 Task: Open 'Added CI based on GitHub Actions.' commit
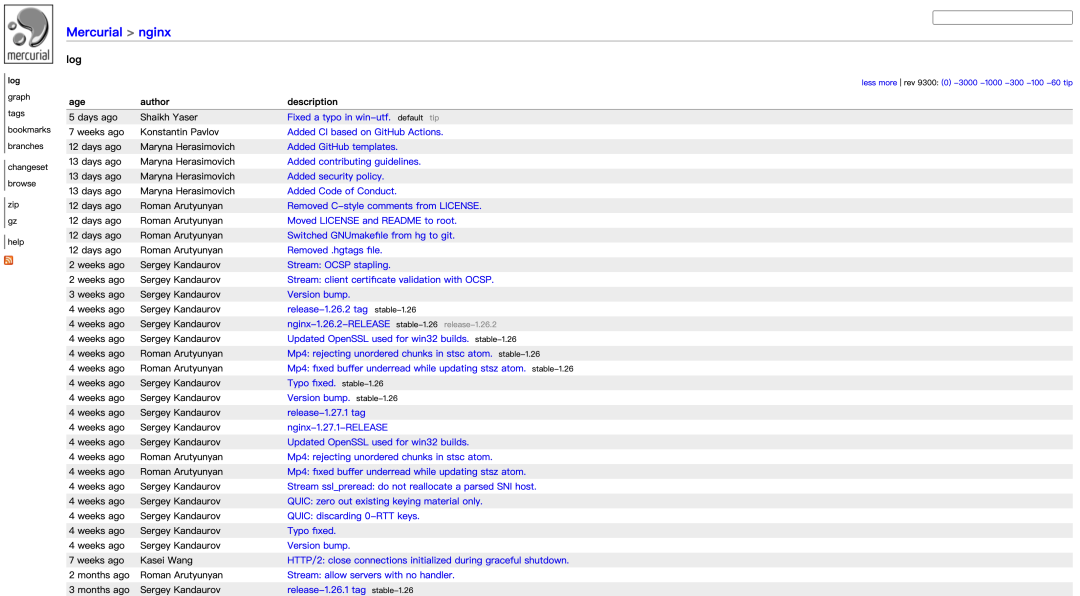point(365,132)
